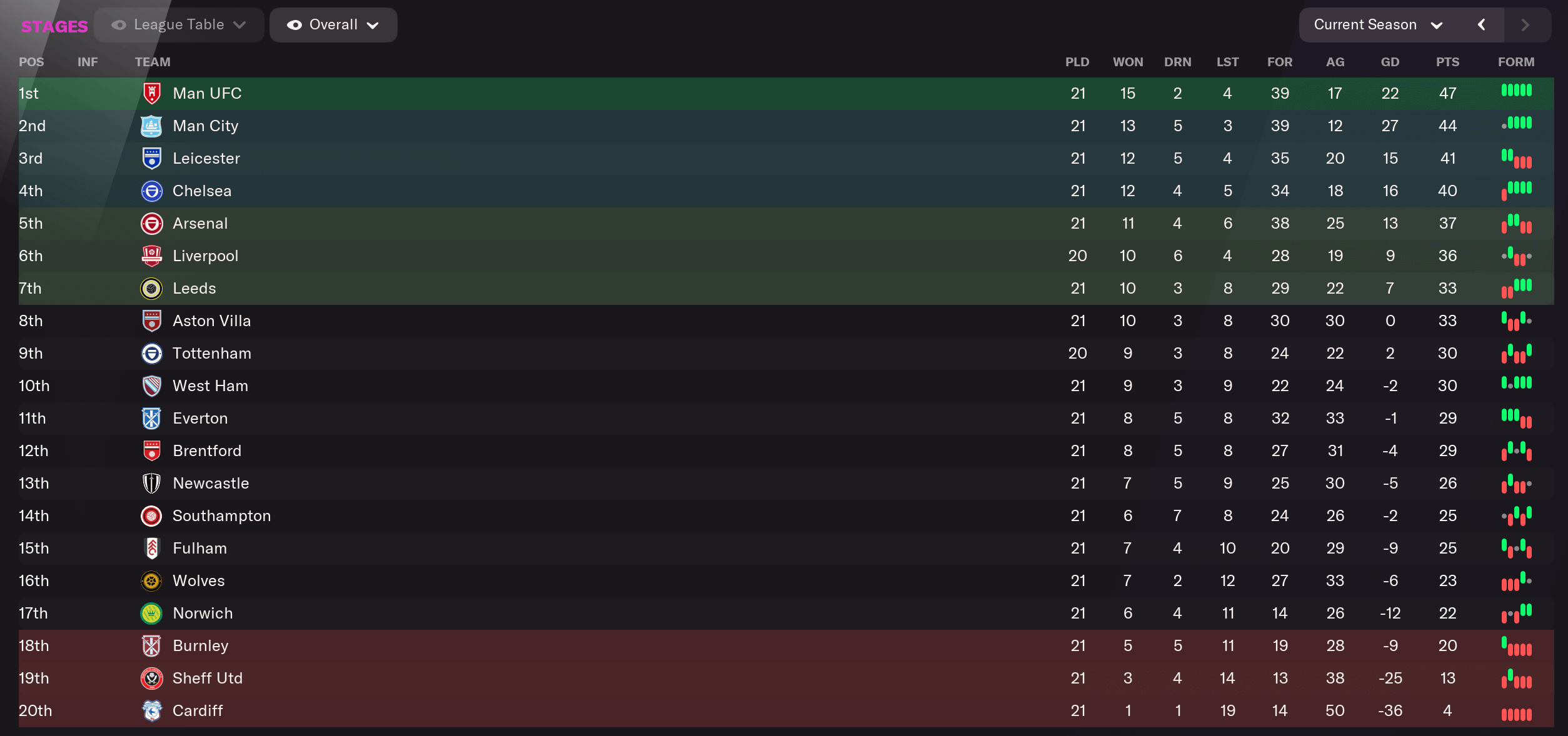Click the Cardiff club crest
Image resolution: width=1568 pixels, height=736 pixels.
point(151,710)
